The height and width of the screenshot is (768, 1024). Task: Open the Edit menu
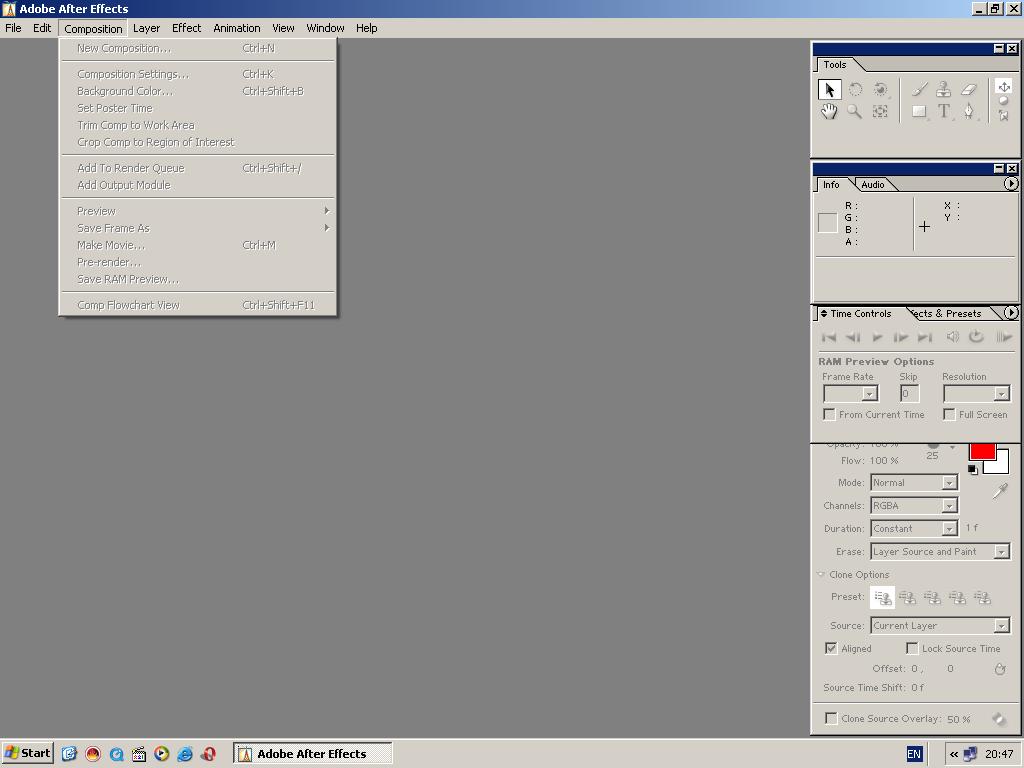pos(42,28)
